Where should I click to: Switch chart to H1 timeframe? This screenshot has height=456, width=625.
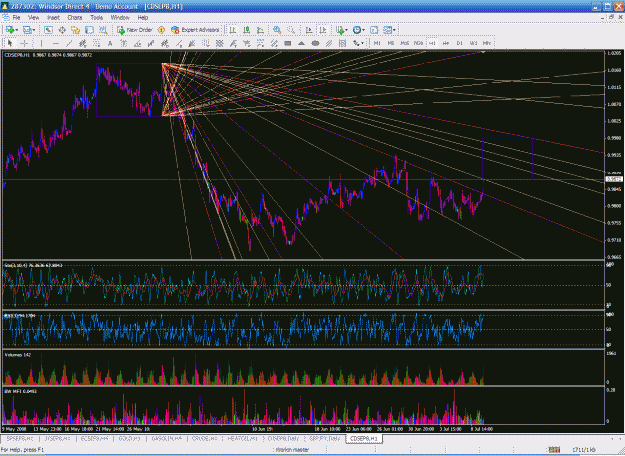[x=432, y=43]
